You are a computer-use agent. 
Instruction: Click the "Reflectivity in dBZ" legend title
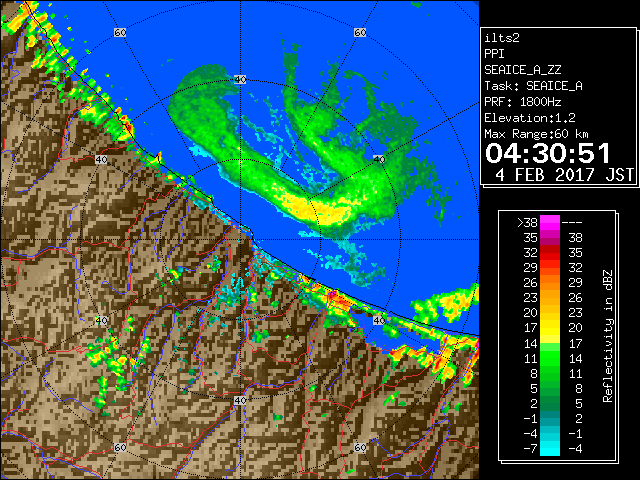click(x=607, y=336)
